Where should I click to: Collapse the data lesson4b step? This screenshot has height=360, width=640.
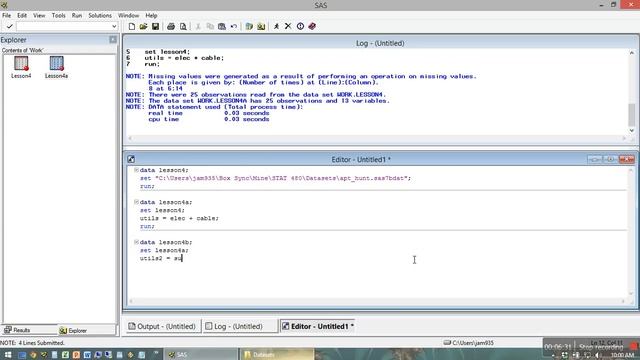(x=136, y=242)
